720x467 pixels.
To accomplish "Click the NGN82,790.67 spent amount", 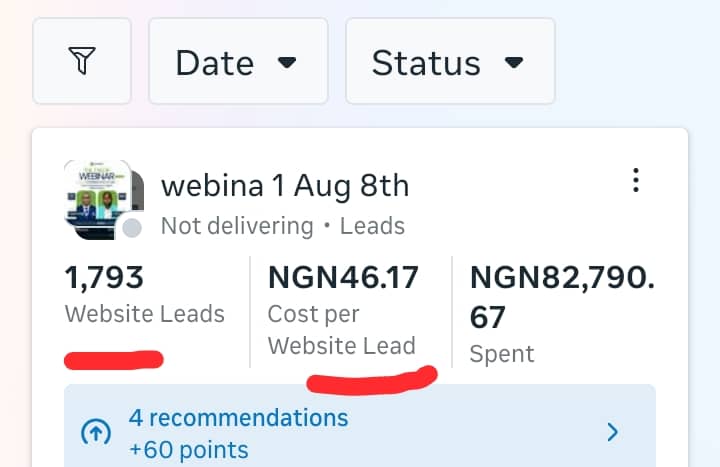I will [x=562, y=296].
